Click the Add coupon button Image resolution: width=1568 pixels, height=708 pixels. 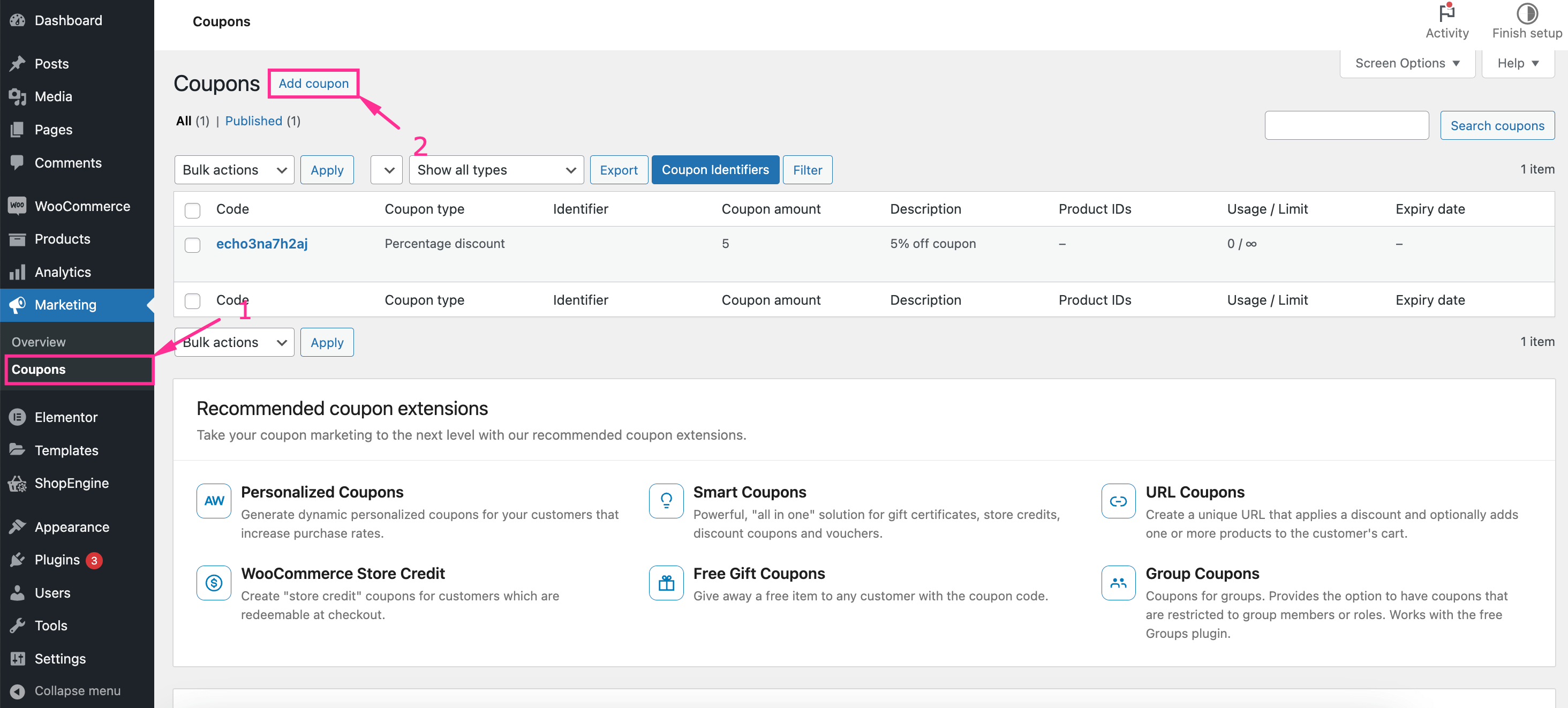coord(313,84)
